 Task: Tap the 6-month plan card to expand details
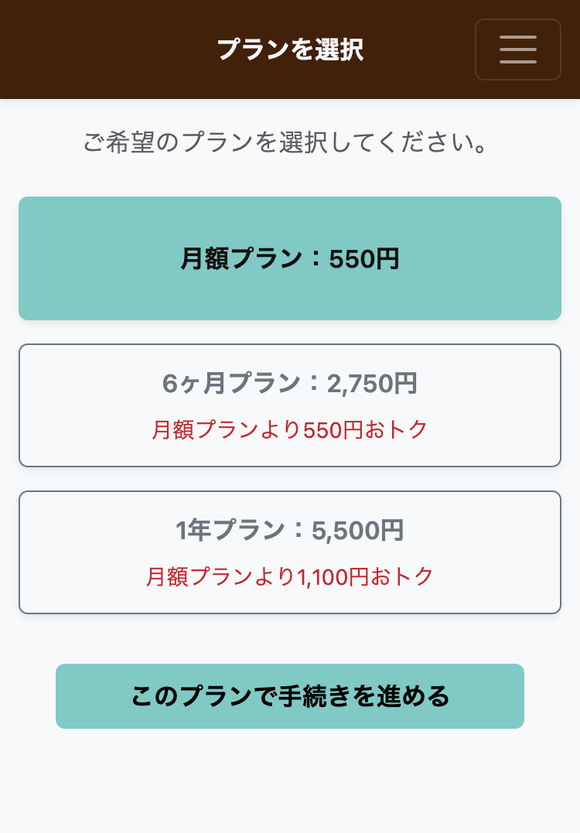[x=290, y=404]
